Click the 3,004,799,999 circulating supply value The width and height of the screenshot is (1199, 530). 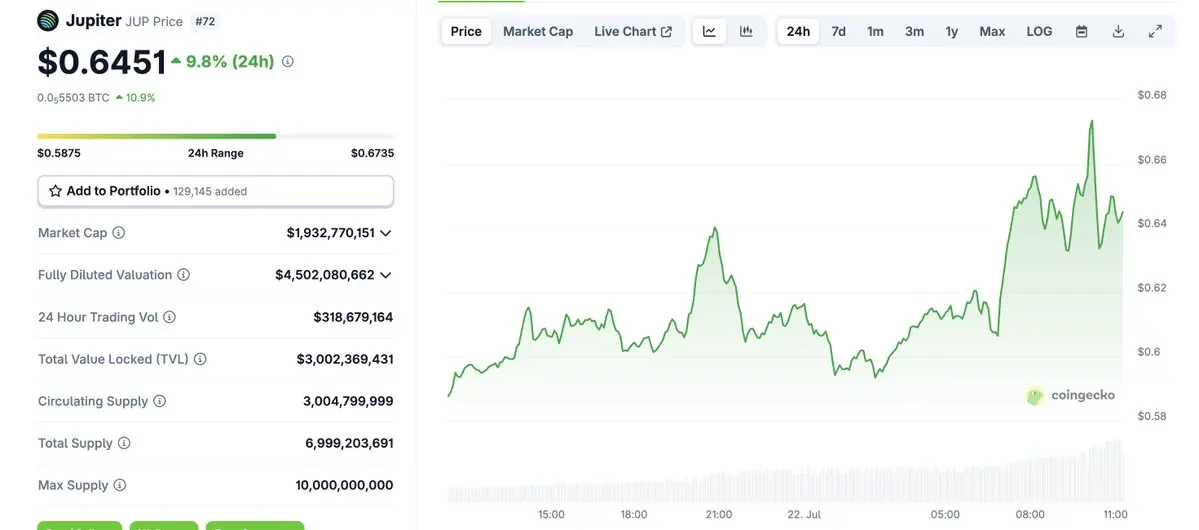(x=348, y=401)
